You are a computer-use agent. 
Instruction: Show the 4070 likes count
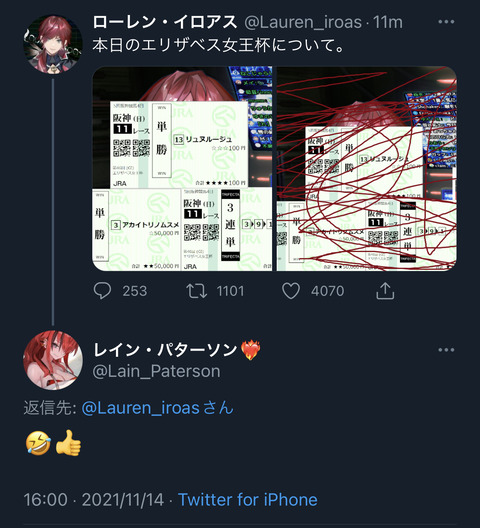pos(327,291)
